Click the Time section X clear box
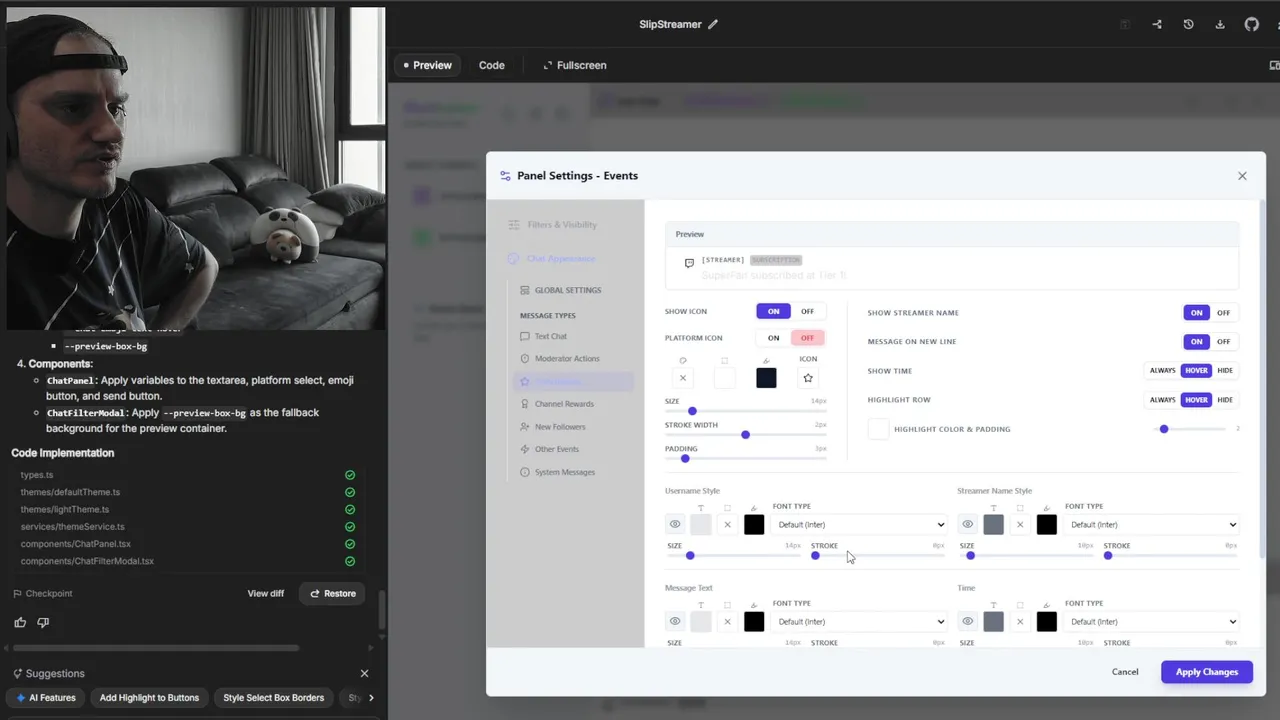 [1020, 621]
